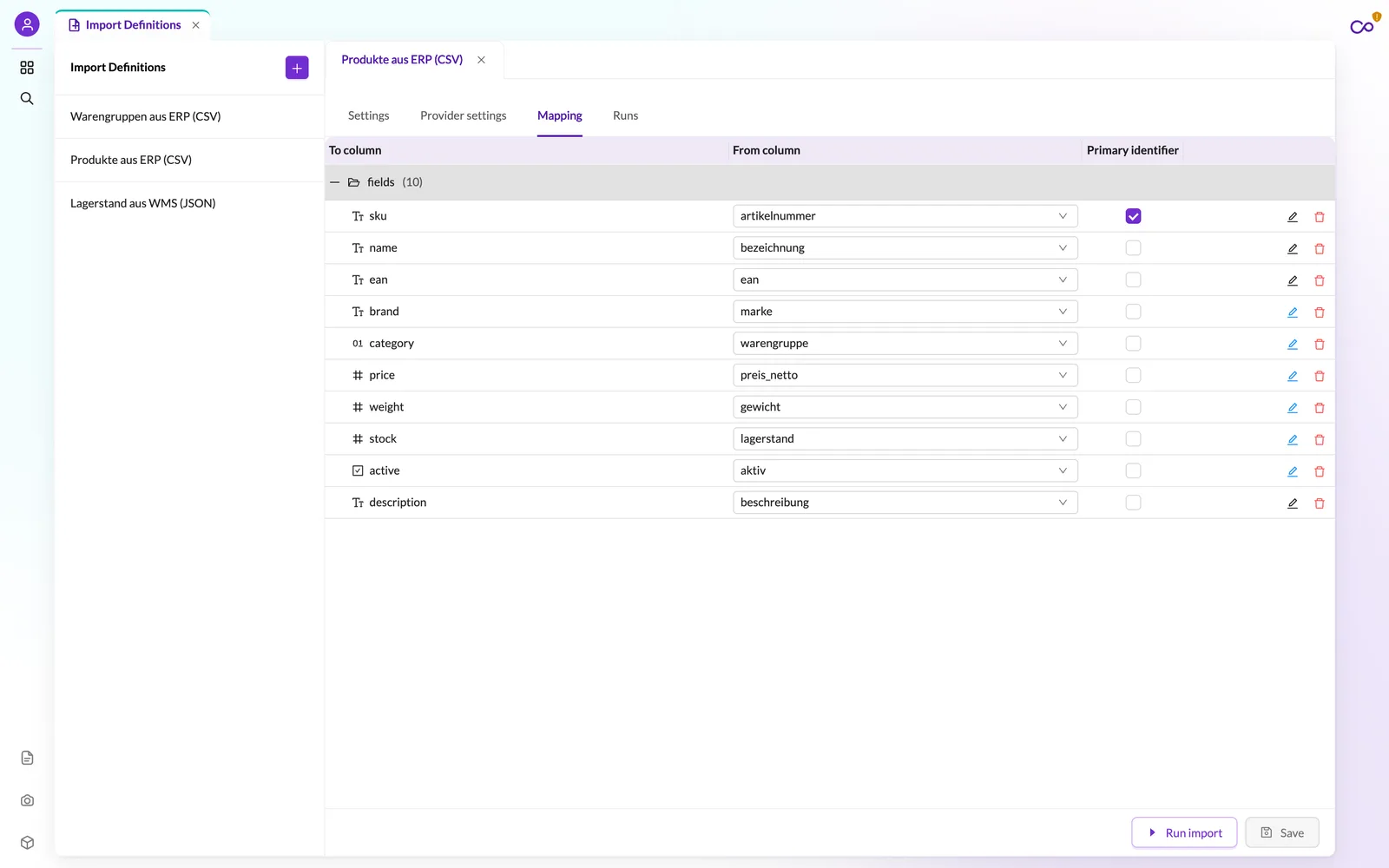
Task: Delete the brand mapping row
Action: tap(1320, 312)
